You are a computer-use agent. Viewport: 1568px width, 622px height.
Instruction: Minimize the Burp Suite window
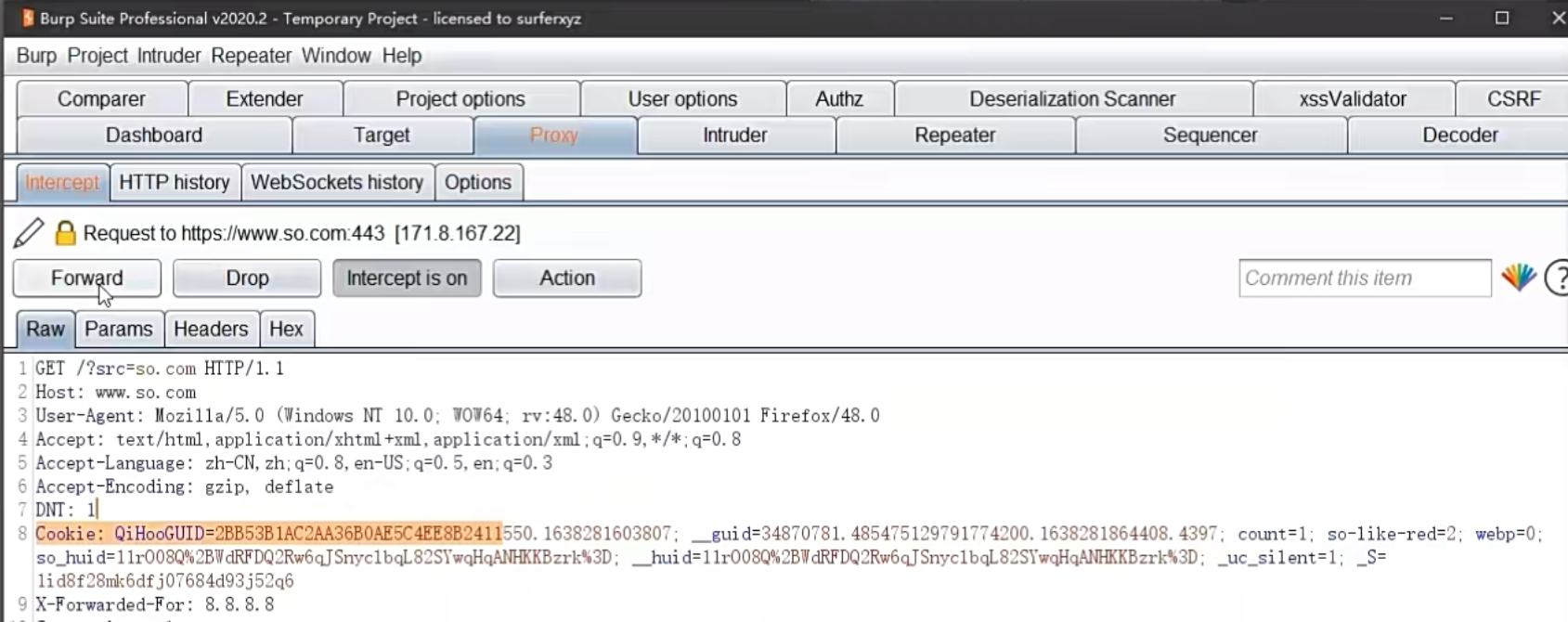[1445, 18]
